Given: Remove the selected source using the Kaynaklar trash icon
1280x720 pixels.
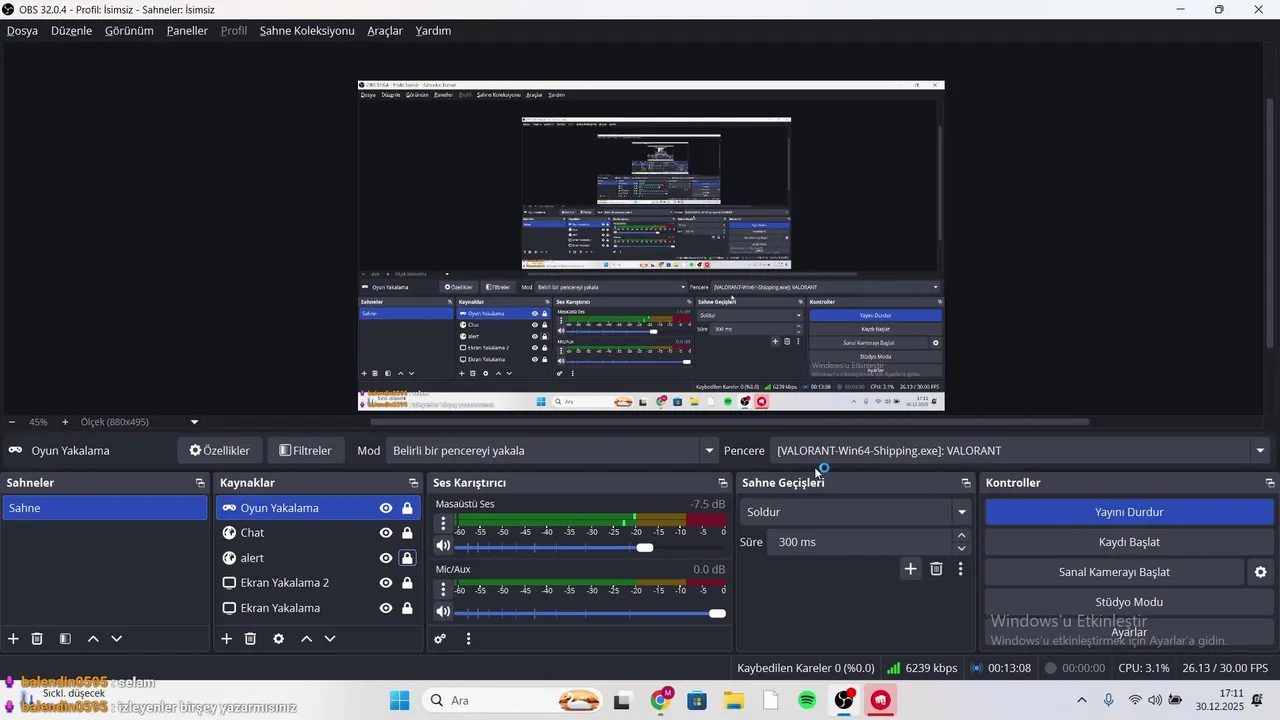Looking at the screenshot, I should pyautogui.click(x=251, y=639).
